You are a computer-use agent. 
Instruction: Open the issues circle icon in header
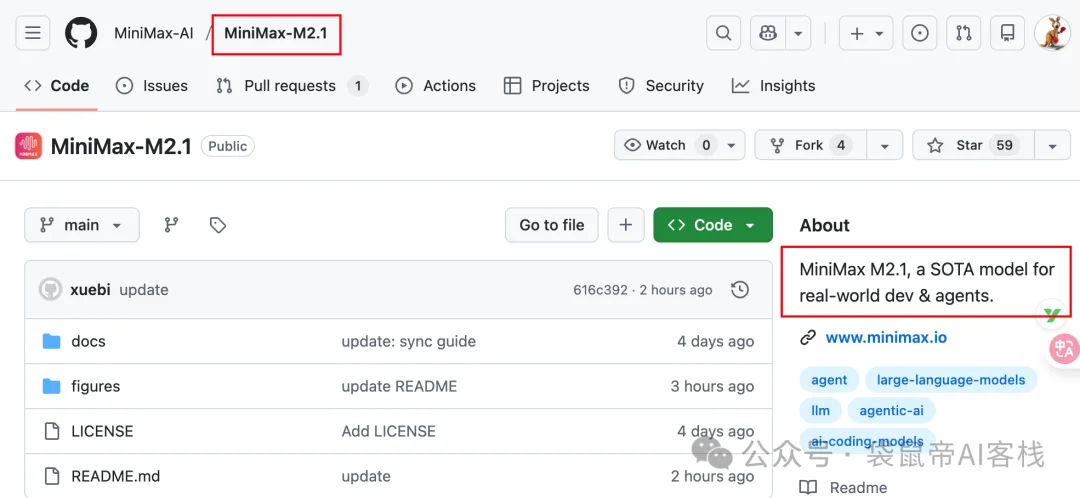(919, 33)
